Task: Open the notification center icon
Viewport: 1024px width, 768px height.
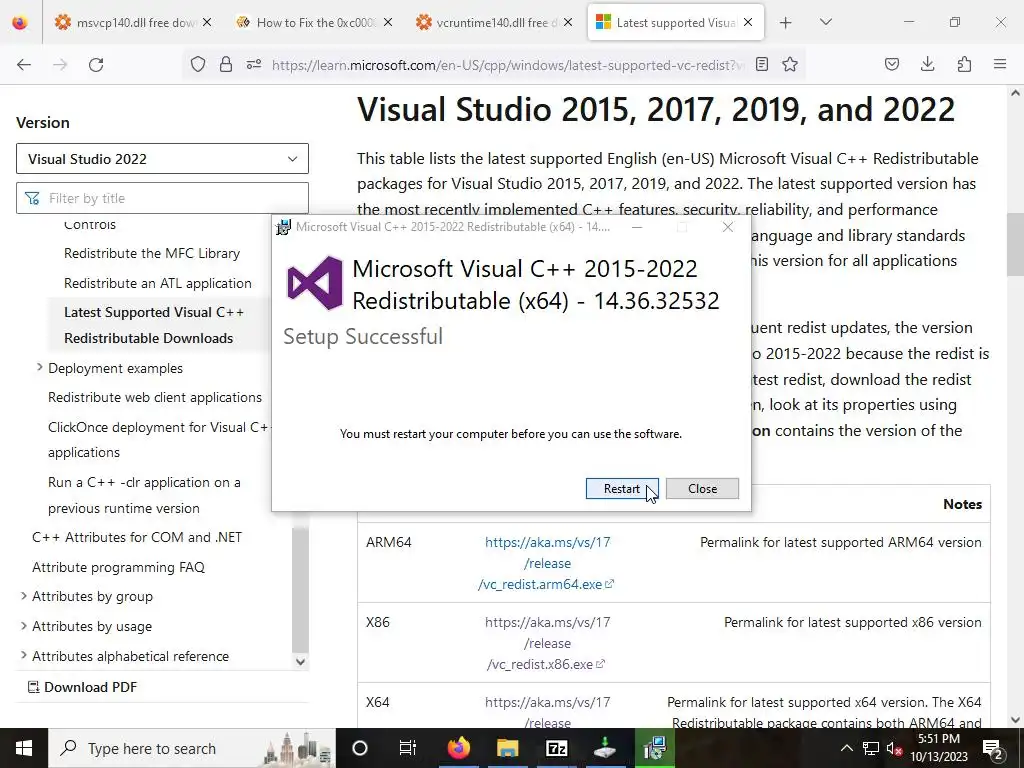Action: [993, 748]
